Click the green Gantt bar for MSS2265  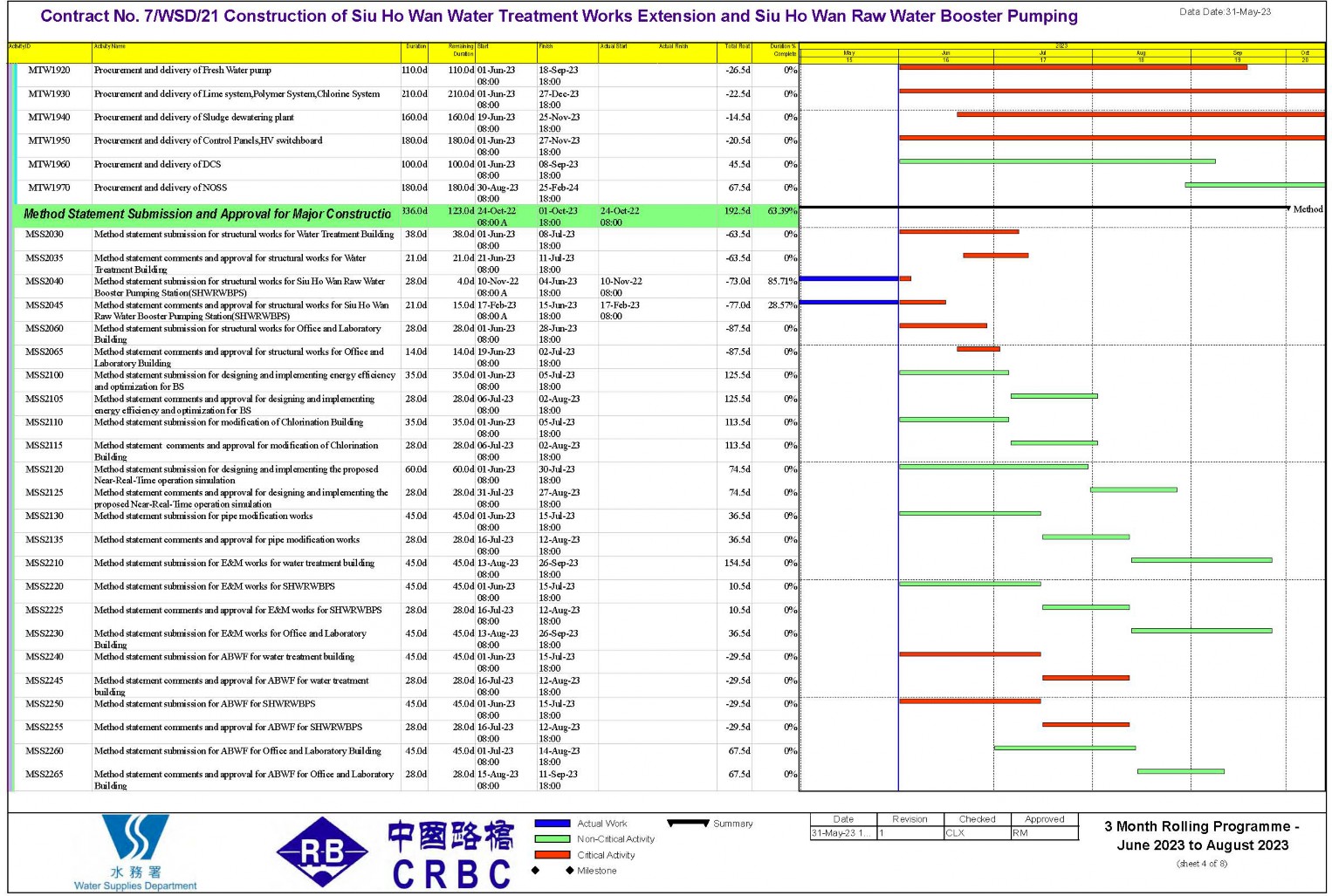point(1180,771)
